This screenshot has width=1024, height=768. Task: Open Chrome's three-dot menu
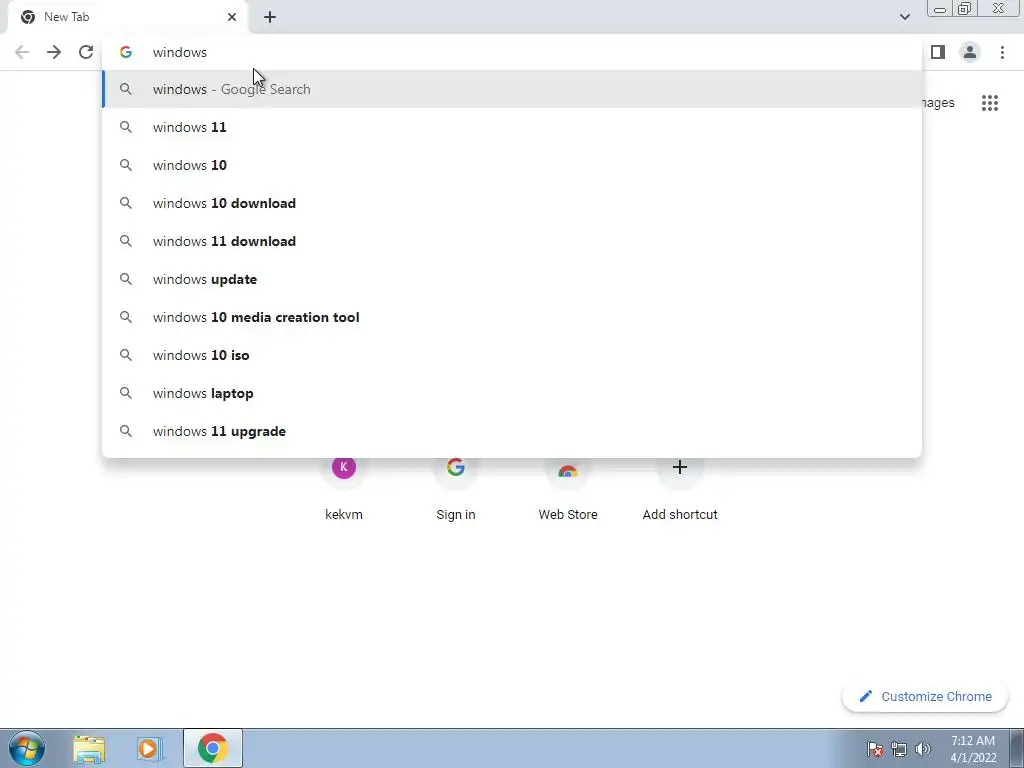[x=1002, y=52]
